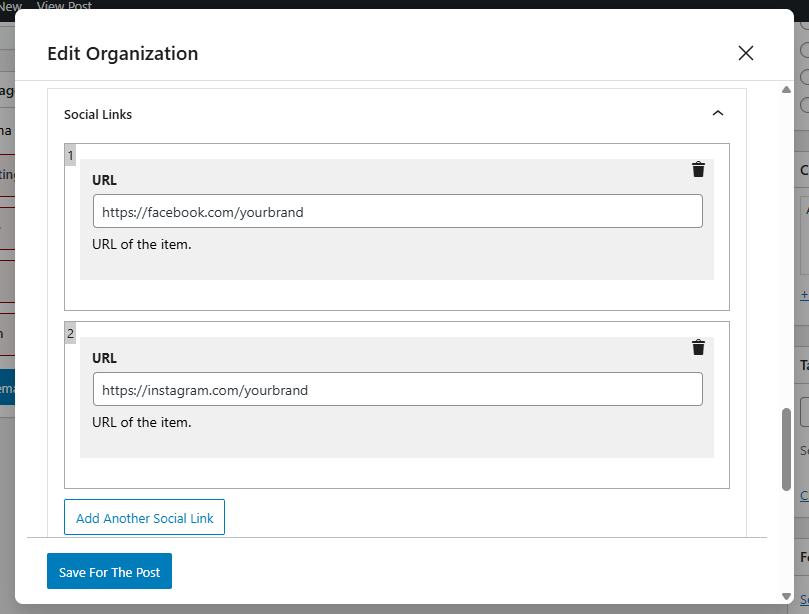Delete the Facebook social link with trash icon
Viewport: 809px width, 614px height.
[x=698, y=169]
